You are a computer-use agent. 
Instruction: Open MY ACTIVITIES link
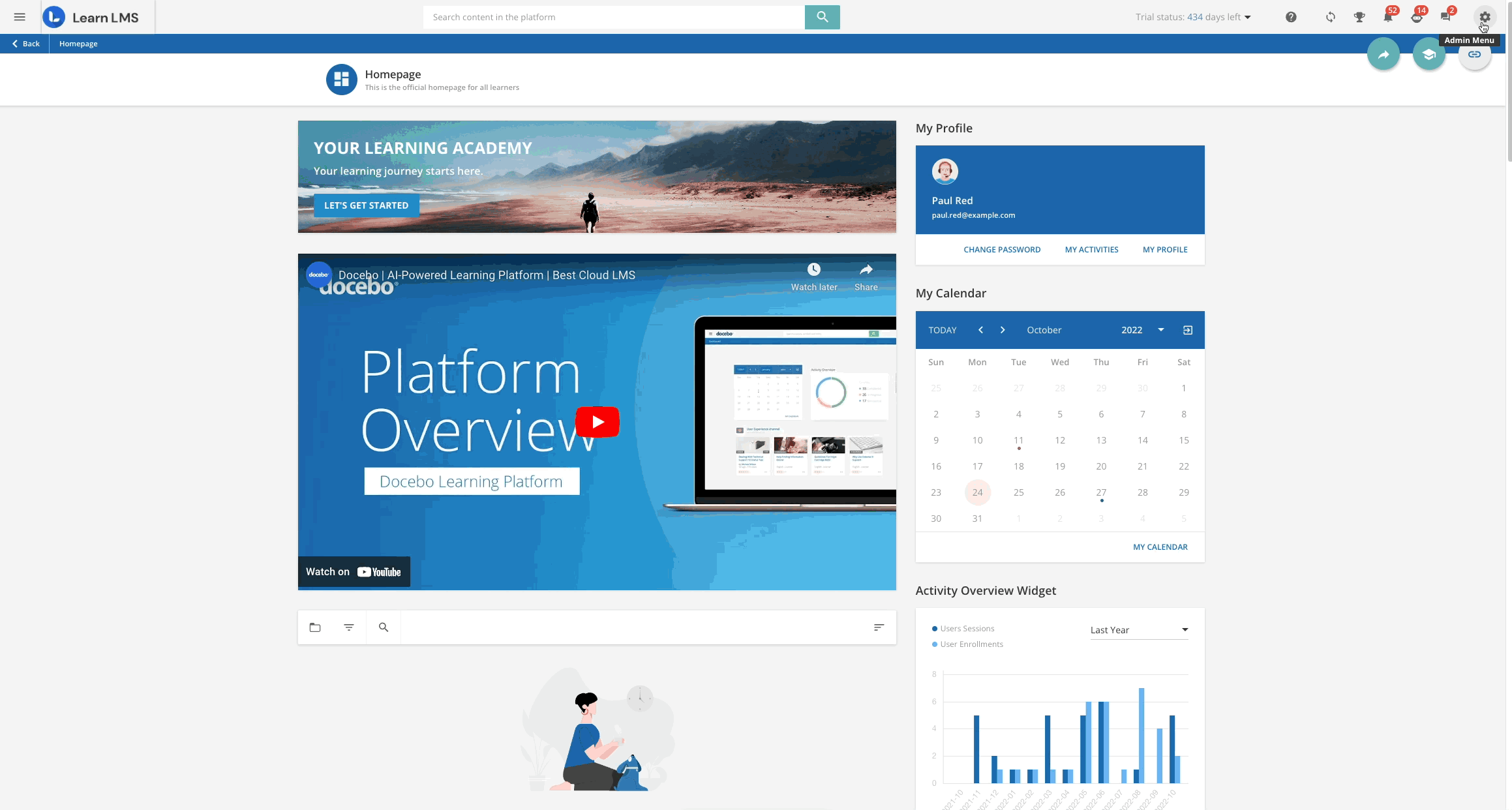(x=1091, y=250)
